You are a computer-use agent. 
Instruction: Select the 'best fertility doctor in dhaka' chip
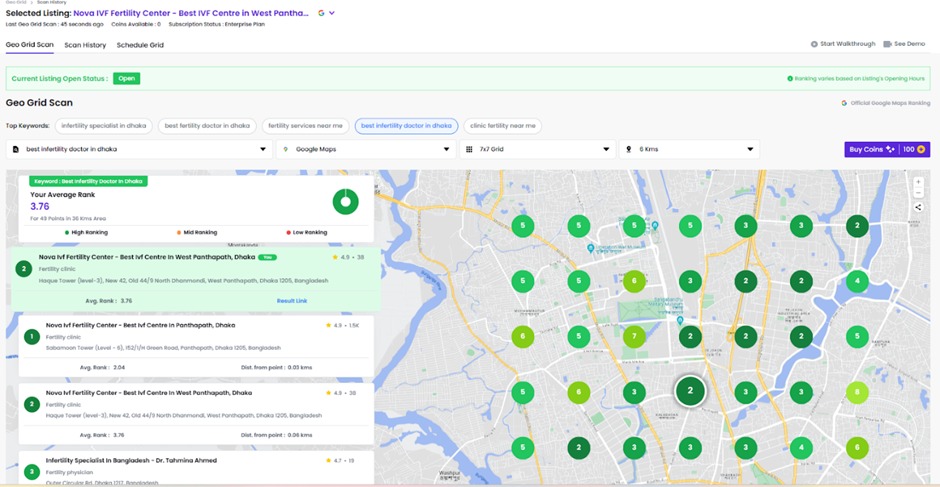pos(207,126)
